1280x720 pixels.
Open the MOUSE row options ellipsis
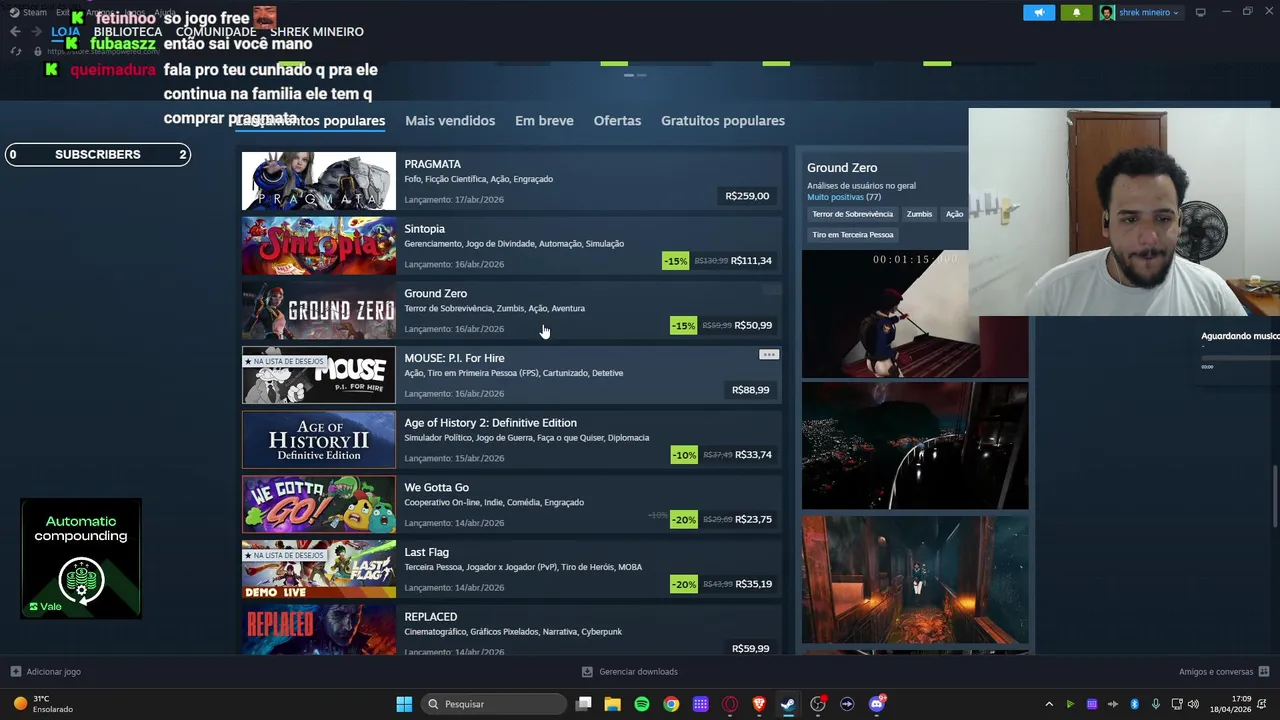click(x=768, y=355)
